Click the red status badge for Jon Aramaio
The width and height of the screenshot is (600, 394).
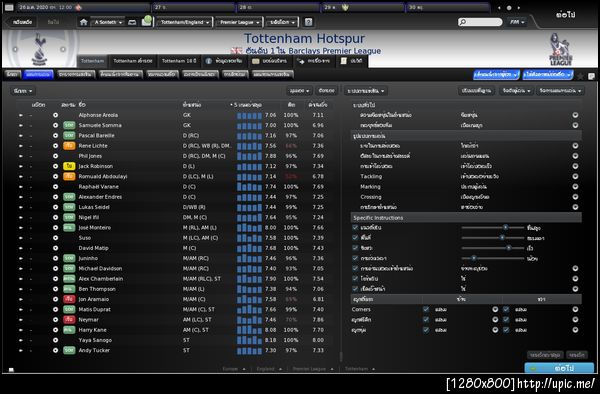pyautogui.click(x=69, y=299)
